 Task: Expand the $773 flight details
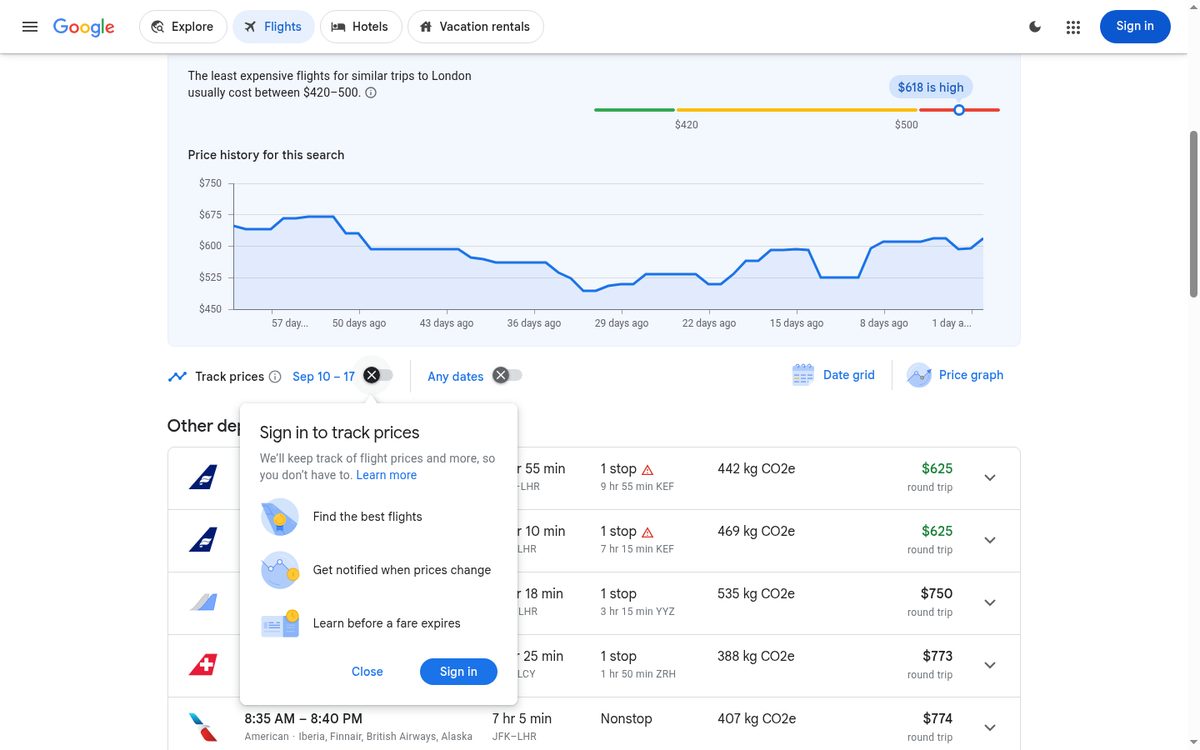990,665
